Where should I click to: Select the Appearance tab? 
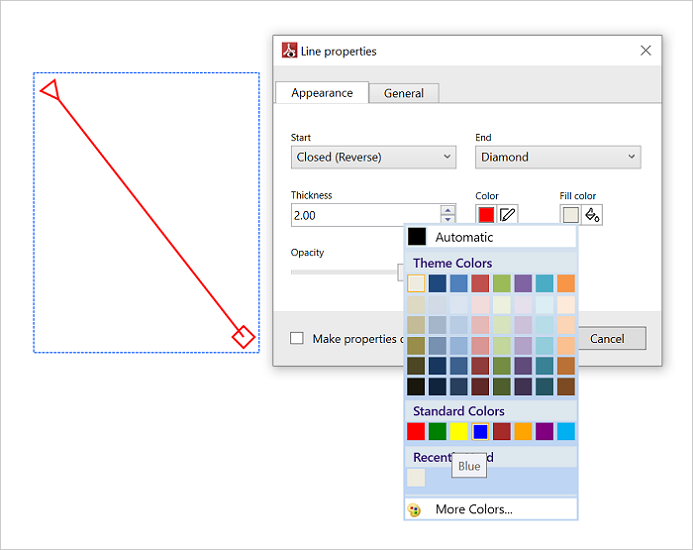(322, 93)
